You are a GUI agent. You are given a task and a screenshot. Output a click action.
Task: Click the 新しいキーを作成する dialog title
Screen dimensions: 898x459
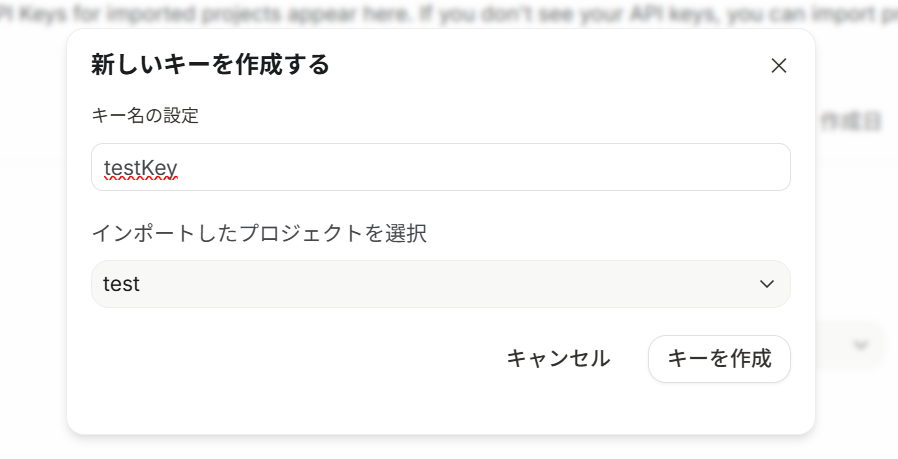(210, 65)
